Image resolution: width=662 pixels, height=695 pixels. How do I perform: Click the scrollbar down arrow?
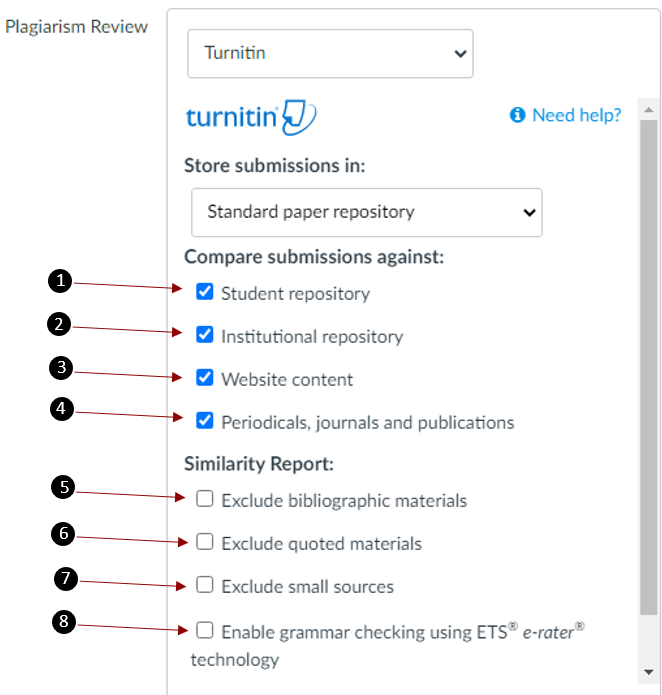coord(648,671)
